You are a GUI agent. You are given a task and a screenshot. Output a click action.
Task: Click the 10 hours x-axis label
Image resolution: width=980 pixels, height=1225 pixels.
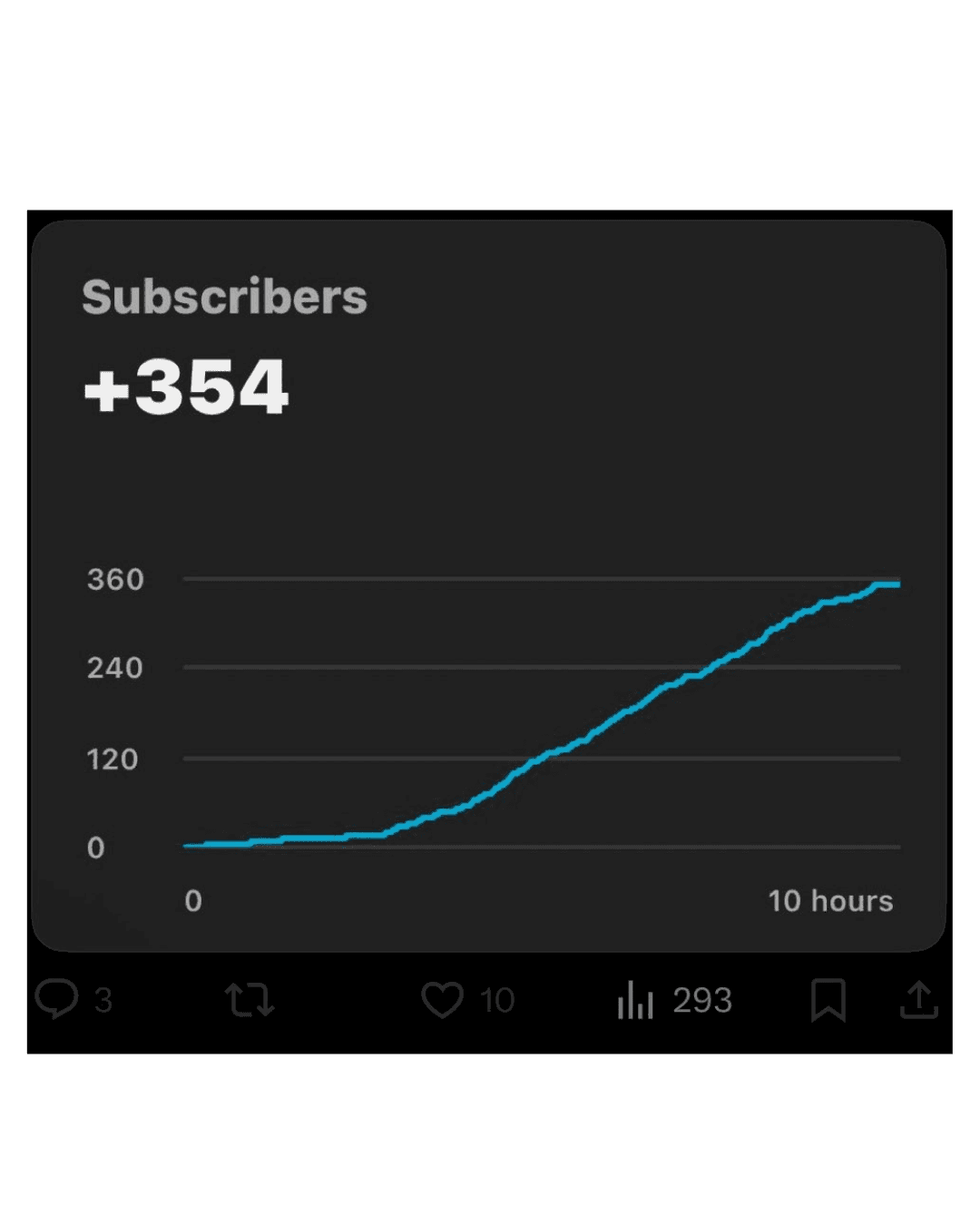tap(830, 900)
